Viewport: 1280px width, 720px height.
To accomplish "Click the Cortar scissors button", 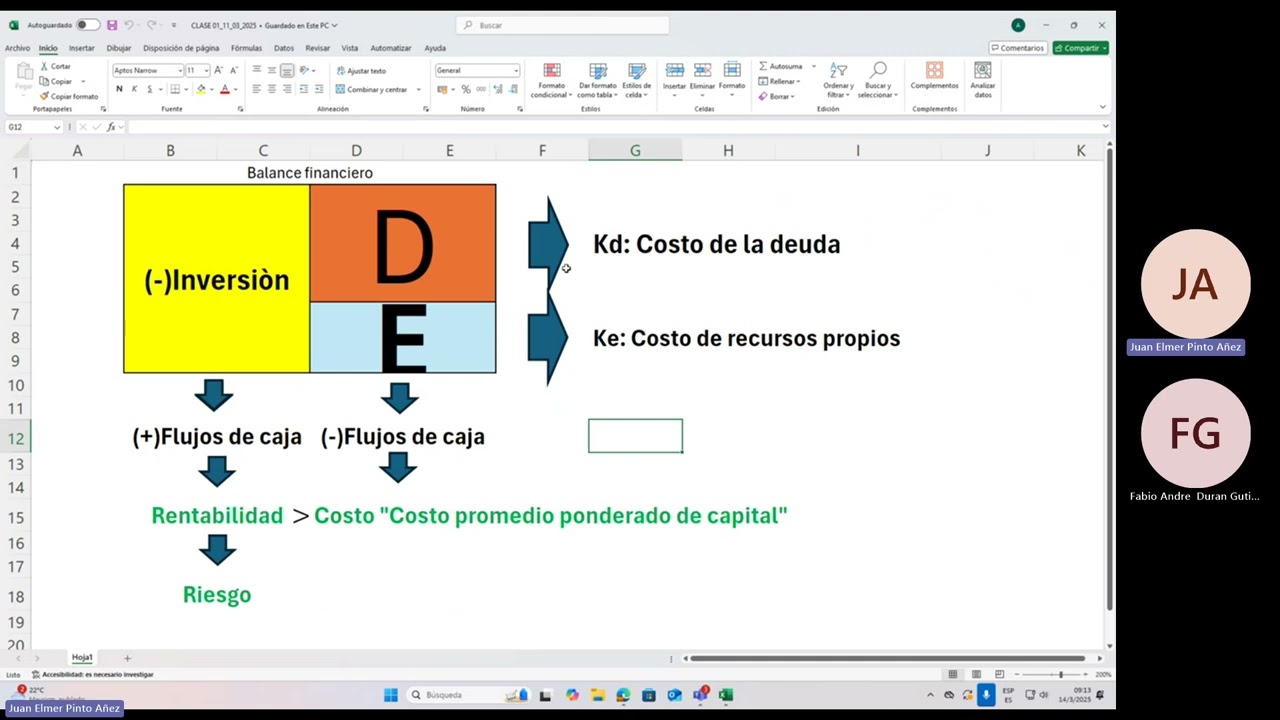I will click(x=56, y=66).
